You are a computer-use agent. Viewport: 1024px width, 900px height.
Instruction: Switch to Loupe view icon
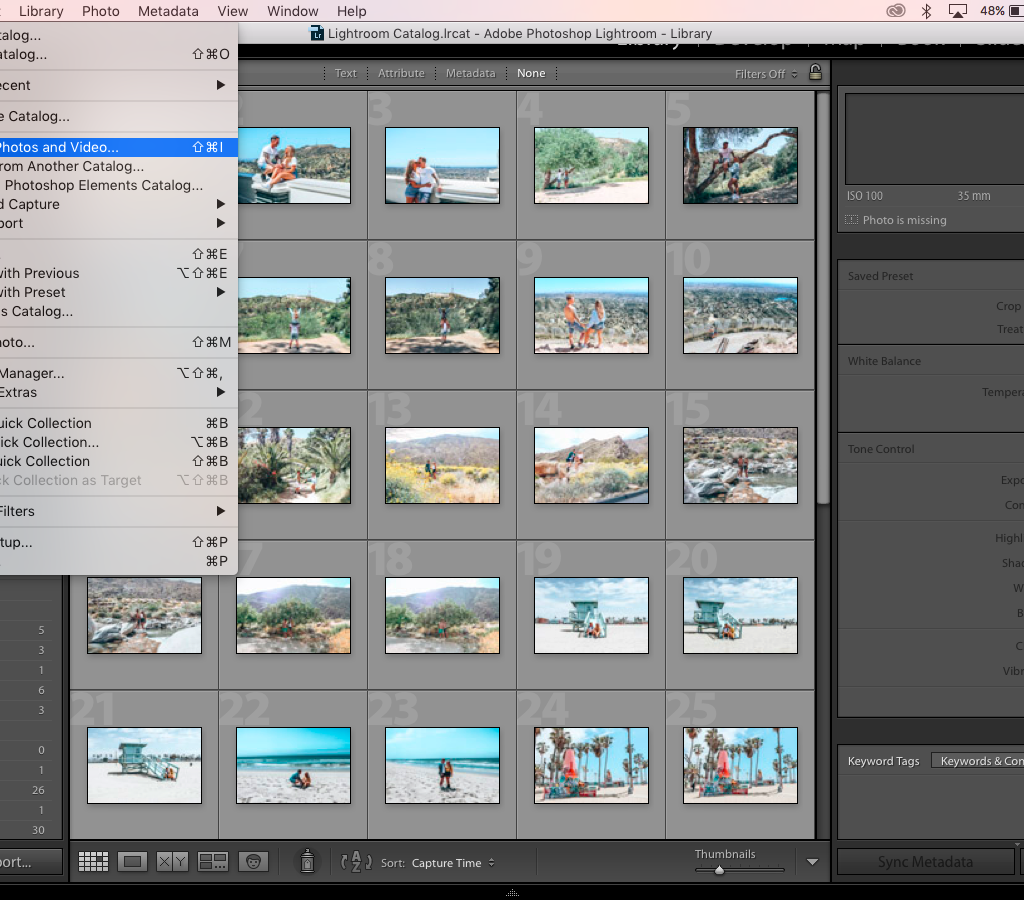[x=133, y=861]
